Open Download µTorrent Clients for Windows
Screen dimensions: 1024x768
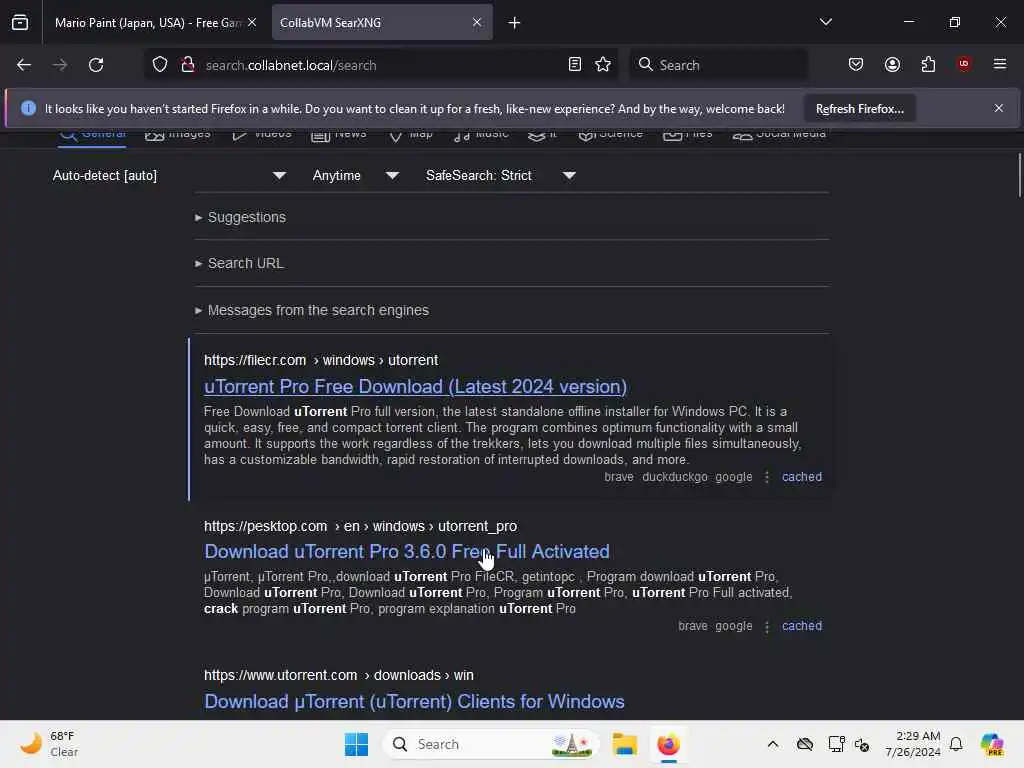coord(414,701)
